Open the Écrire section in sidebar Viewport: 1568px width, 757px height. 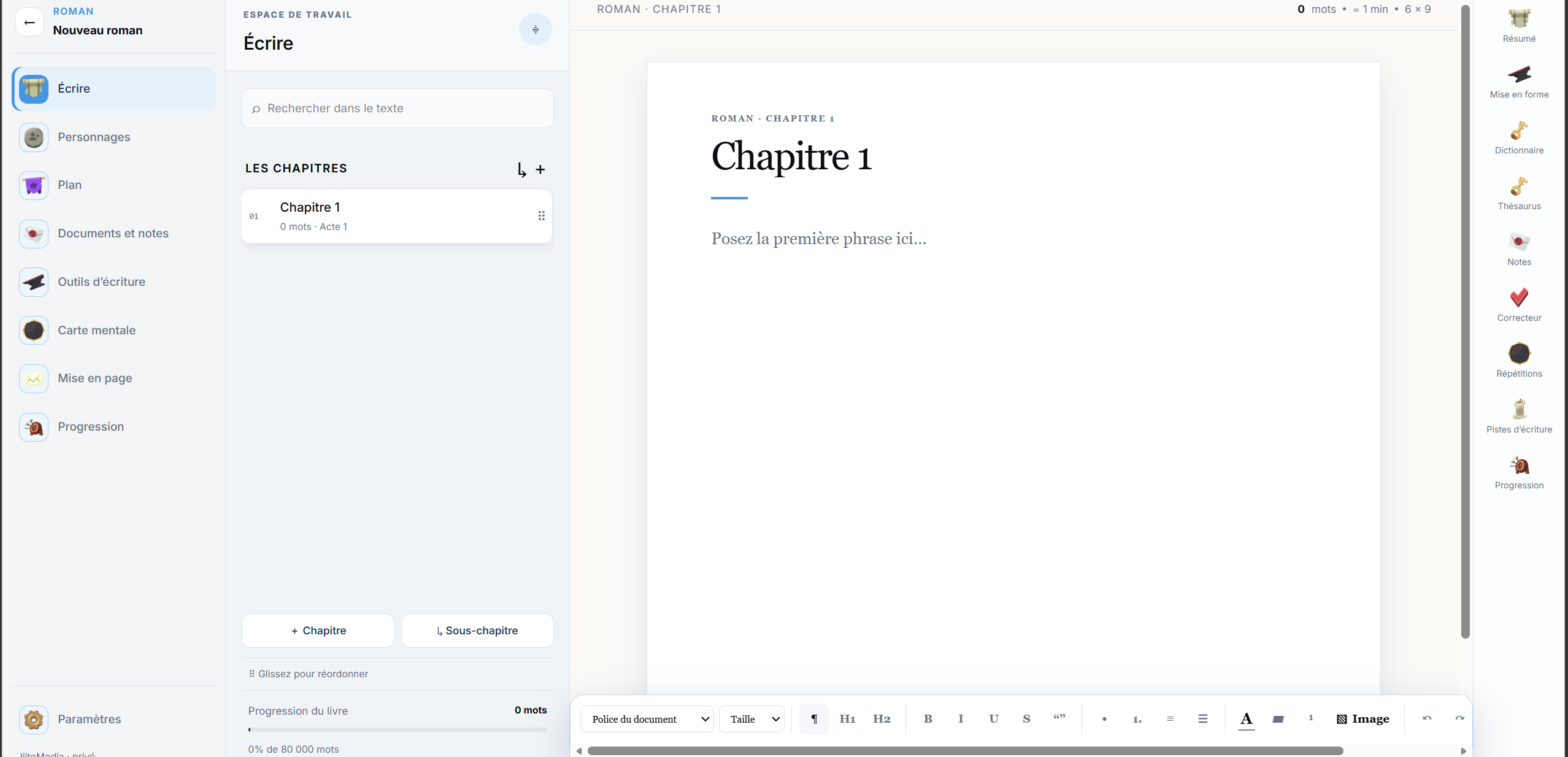coord(114,88)
